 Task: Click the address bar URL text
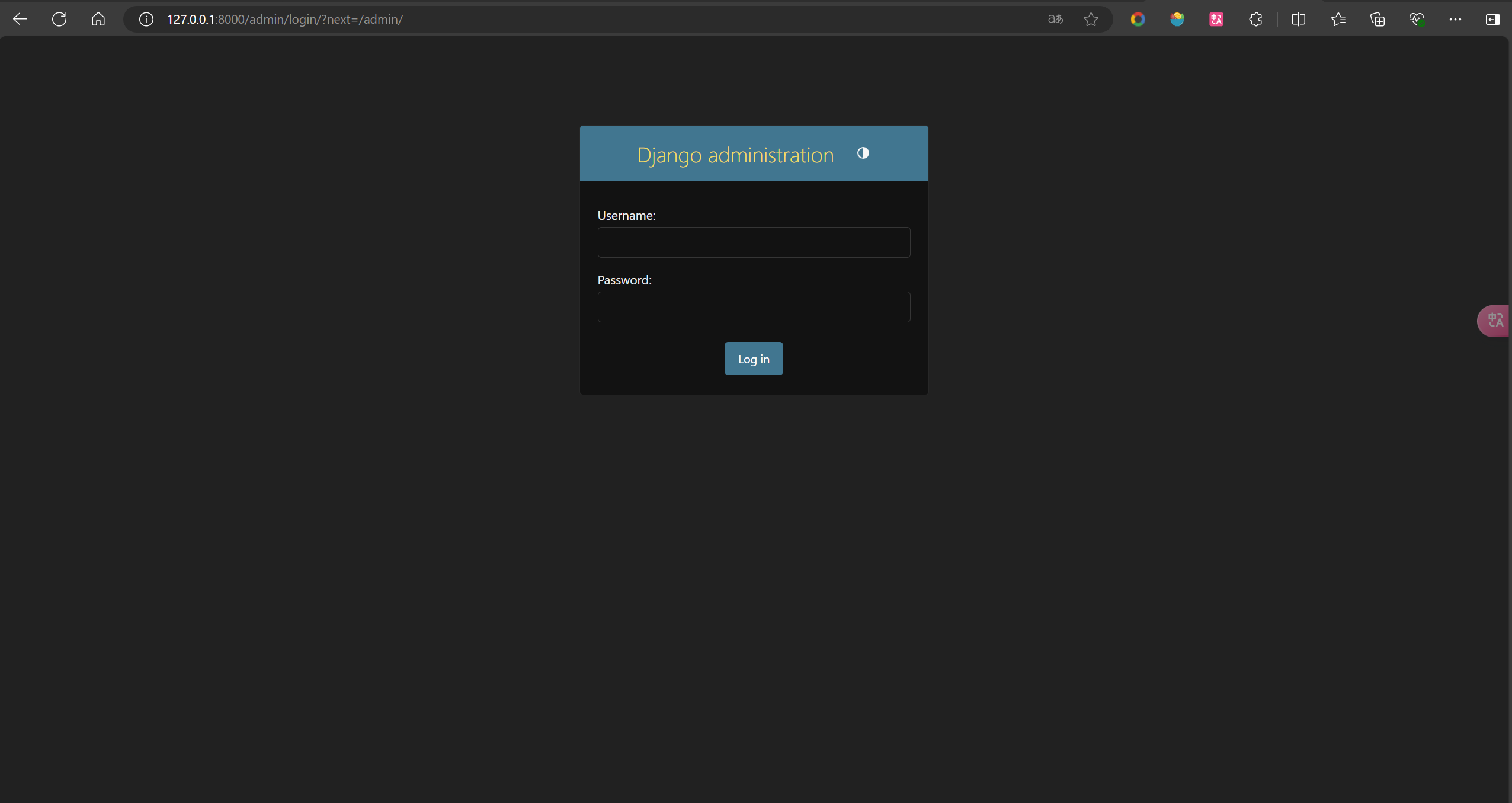(x=284, y=20)
